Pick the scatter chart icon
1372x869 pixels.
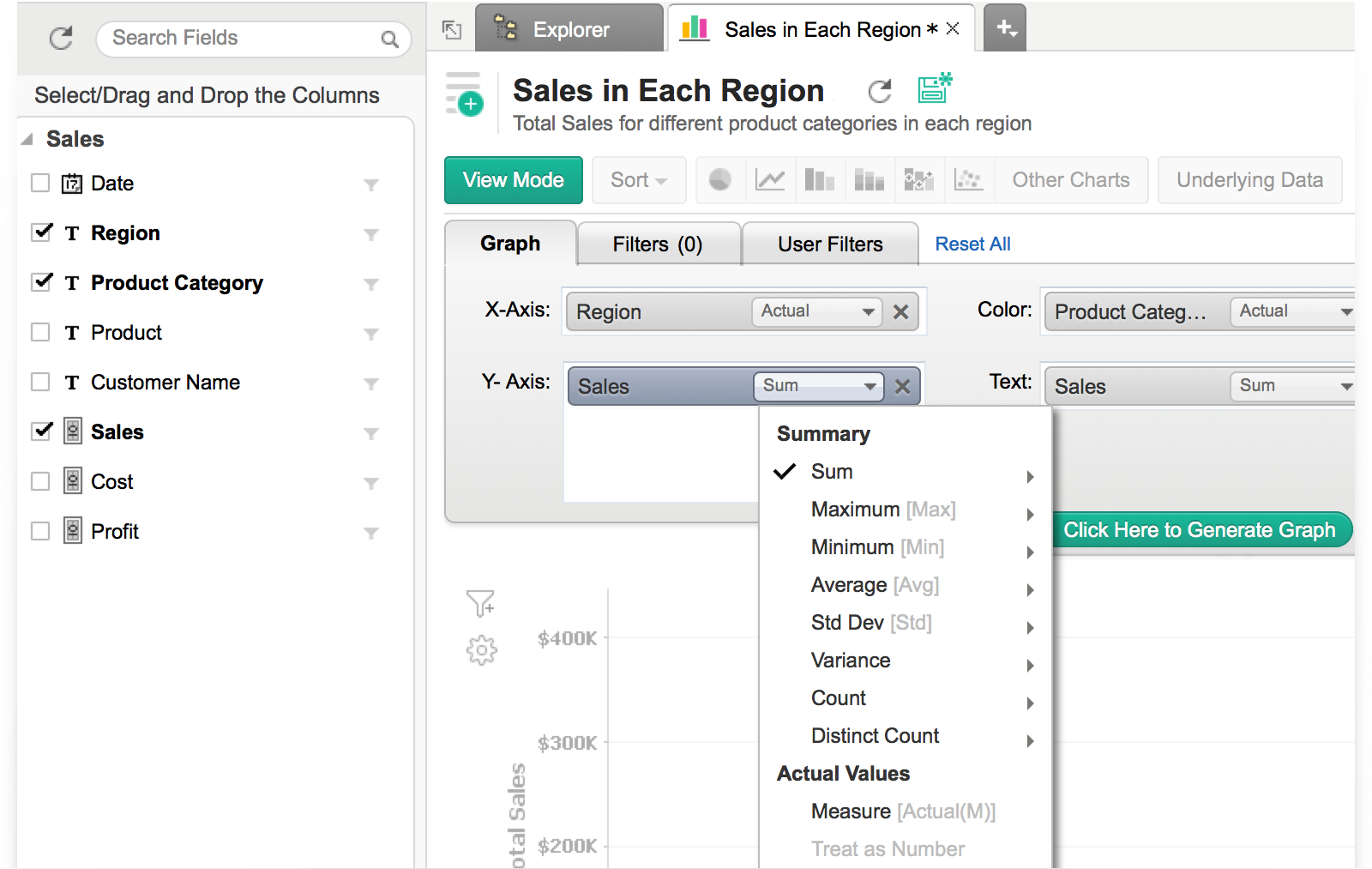pyautogui.click(x=968, y=180)
